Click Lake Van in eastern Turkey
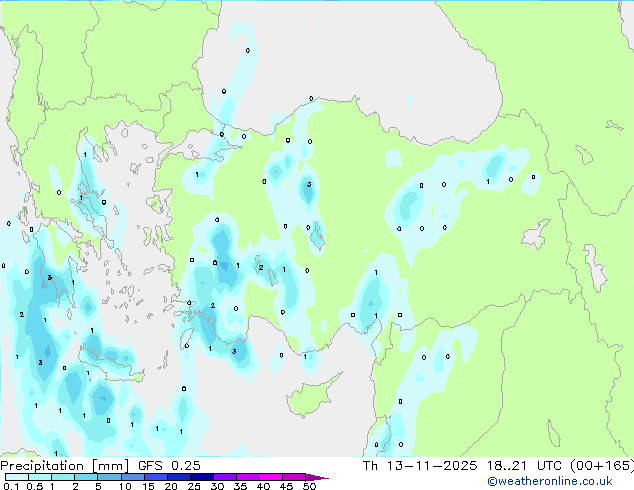 tap(536, 234)
